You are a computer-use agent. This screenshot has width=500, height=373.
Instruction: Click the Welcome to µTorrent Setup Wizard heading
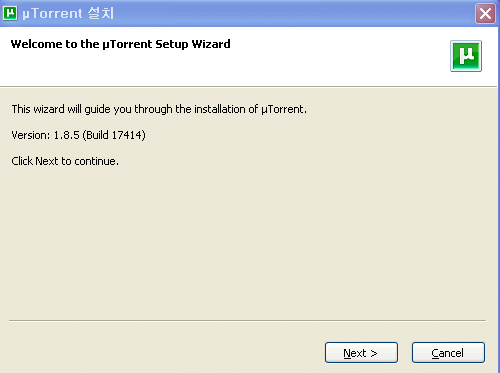click(x=120, y=44)
